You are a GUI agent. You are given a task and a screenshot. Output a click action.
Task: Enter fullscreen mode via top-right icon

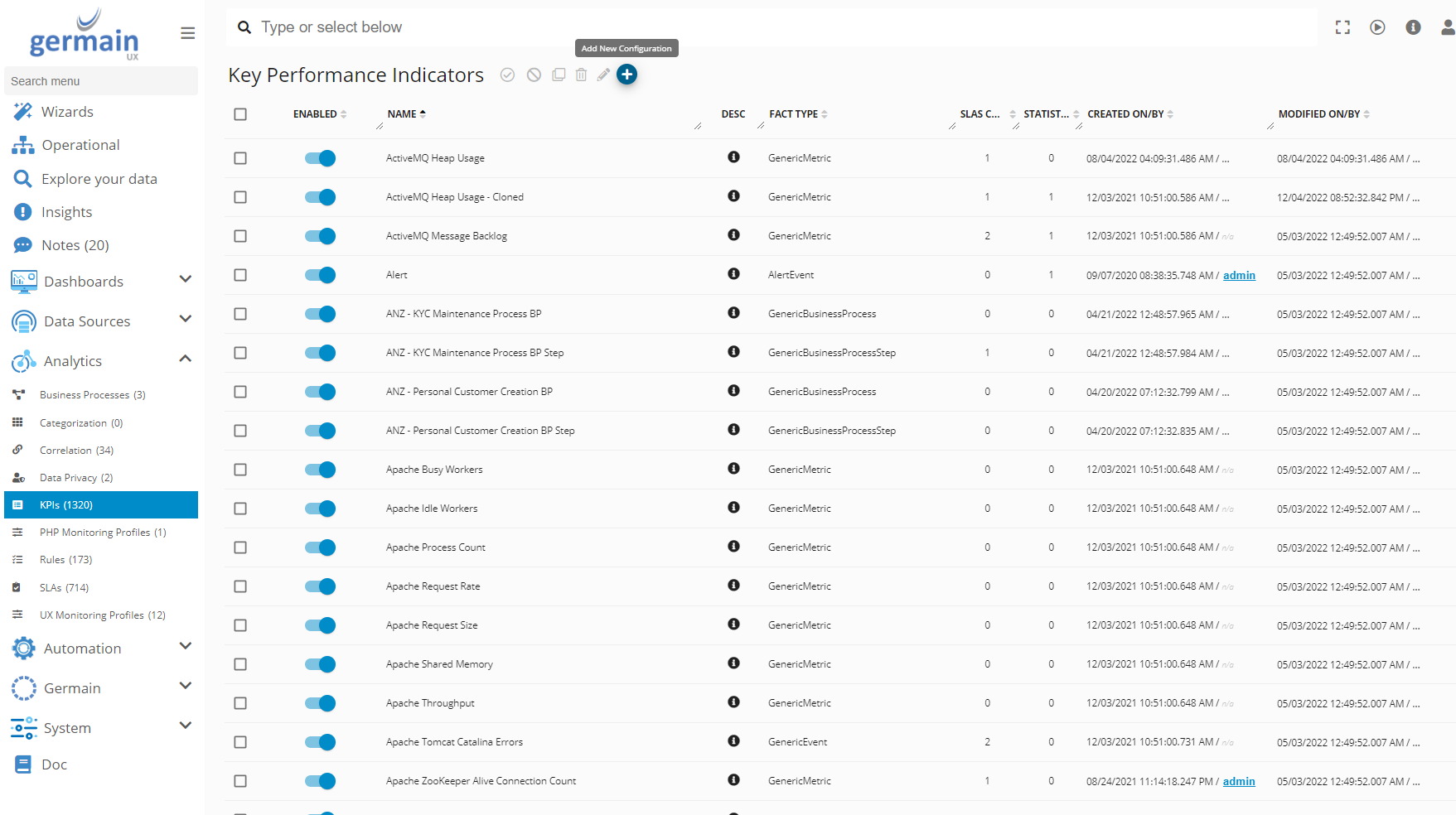pos(1342,27)
